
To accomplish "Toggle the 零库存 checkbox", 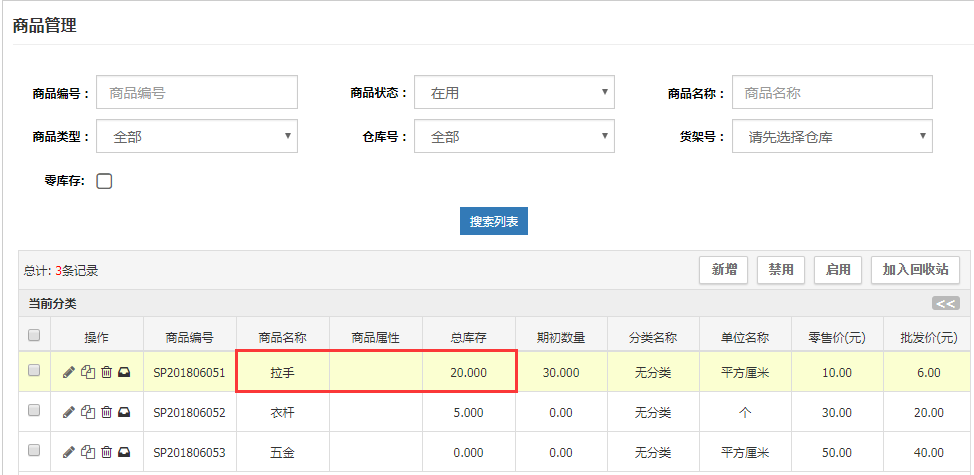I will 104,181.
